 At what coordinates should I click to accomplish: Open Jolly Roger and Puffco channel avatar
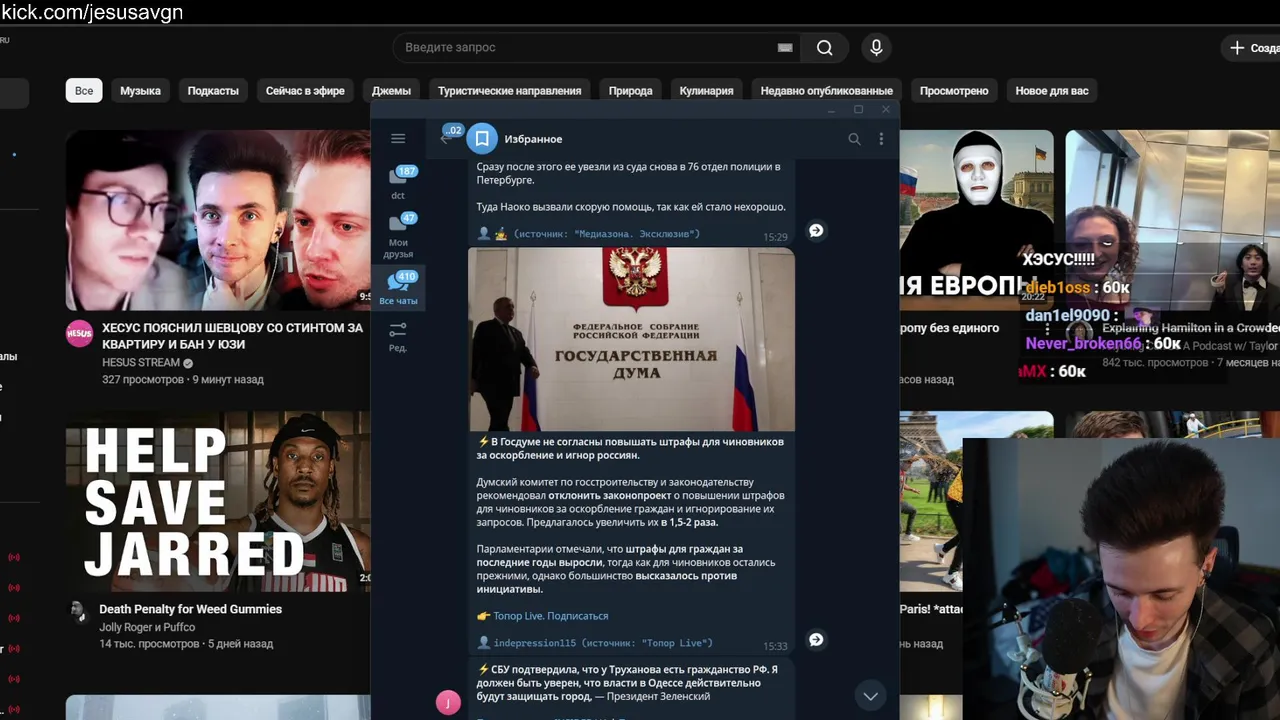pos(79,613)
